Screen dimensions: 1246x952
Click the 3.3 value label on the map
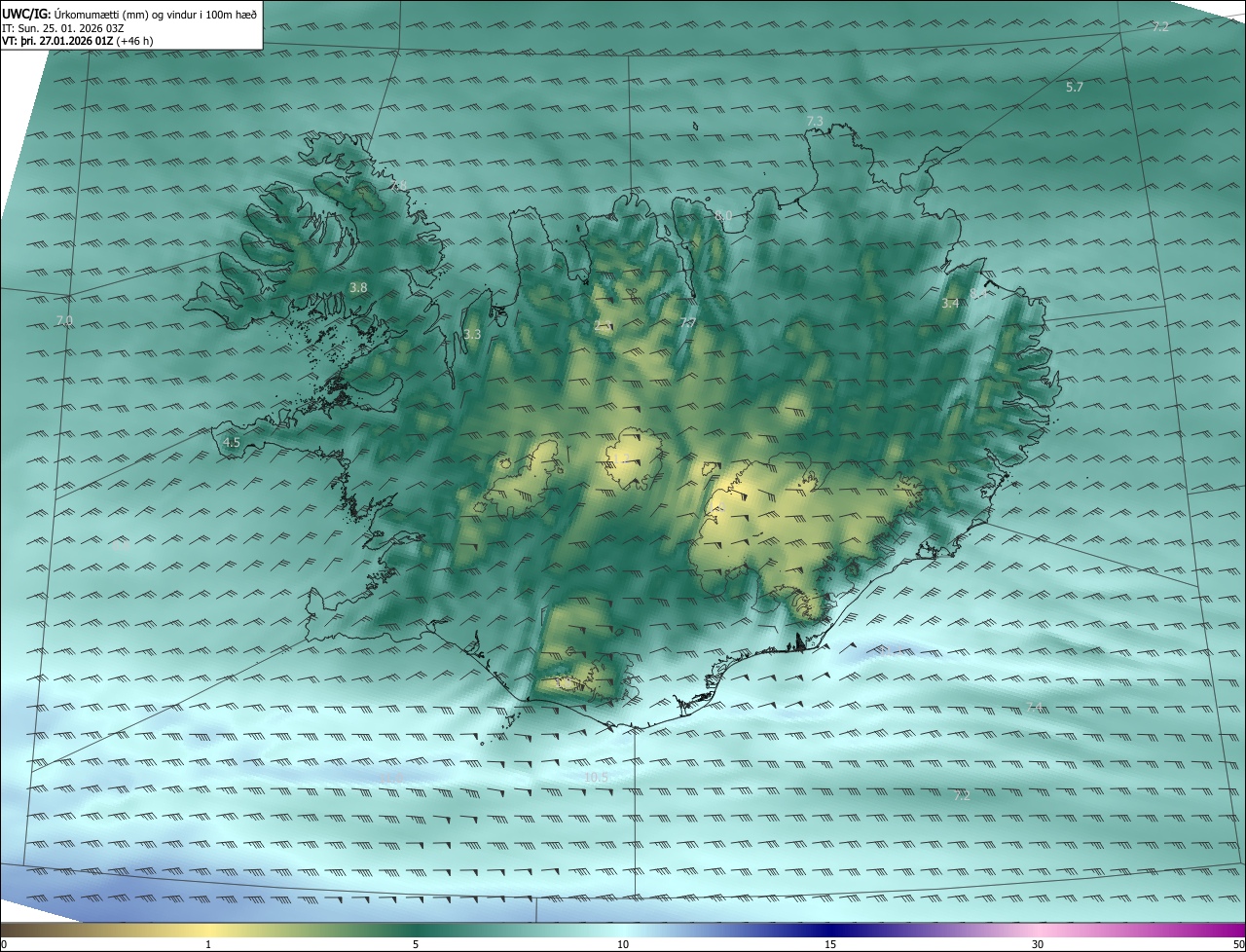[x=472, y=334]
